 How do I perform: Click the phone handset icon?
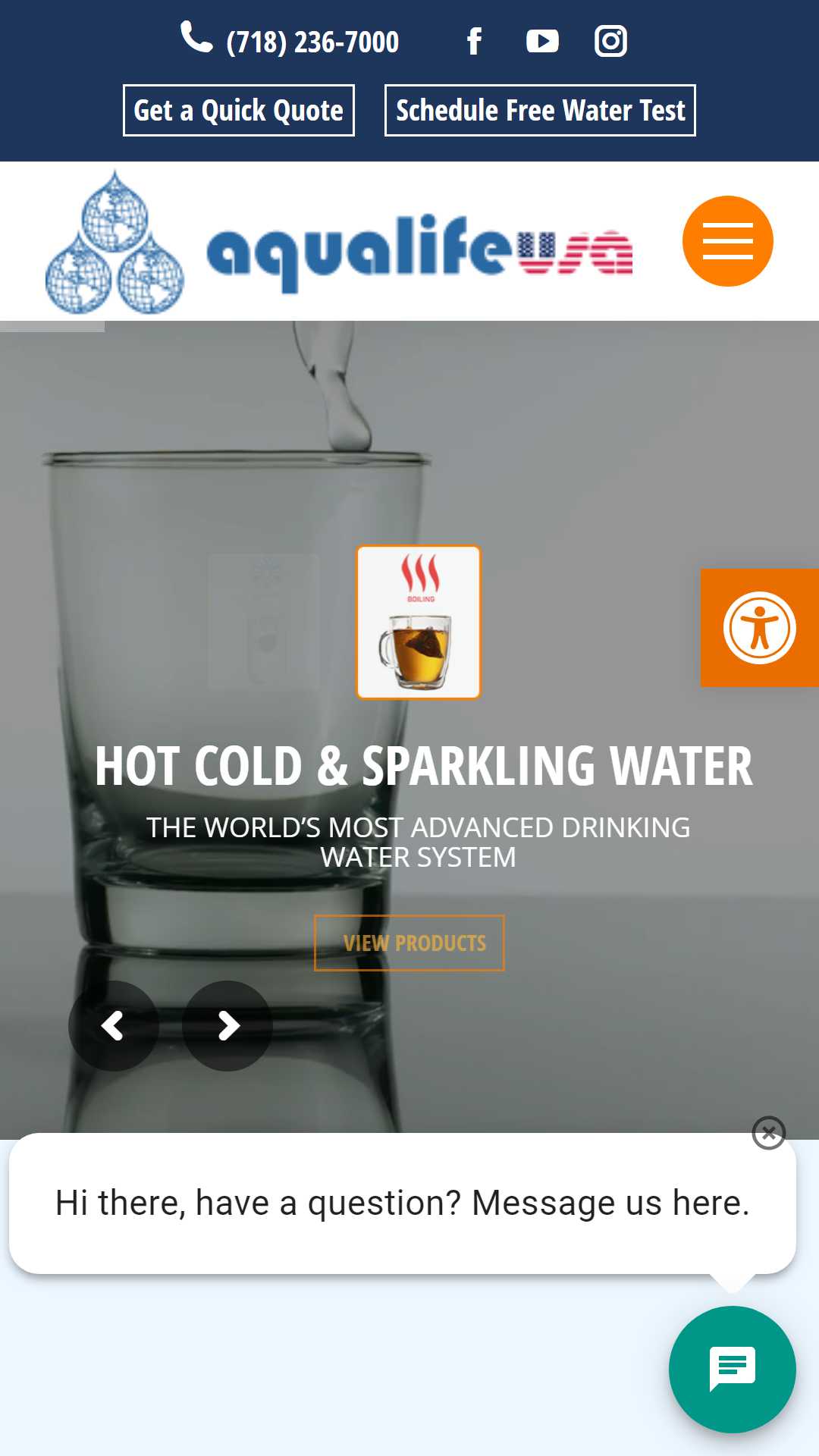[x=196, y=36]
